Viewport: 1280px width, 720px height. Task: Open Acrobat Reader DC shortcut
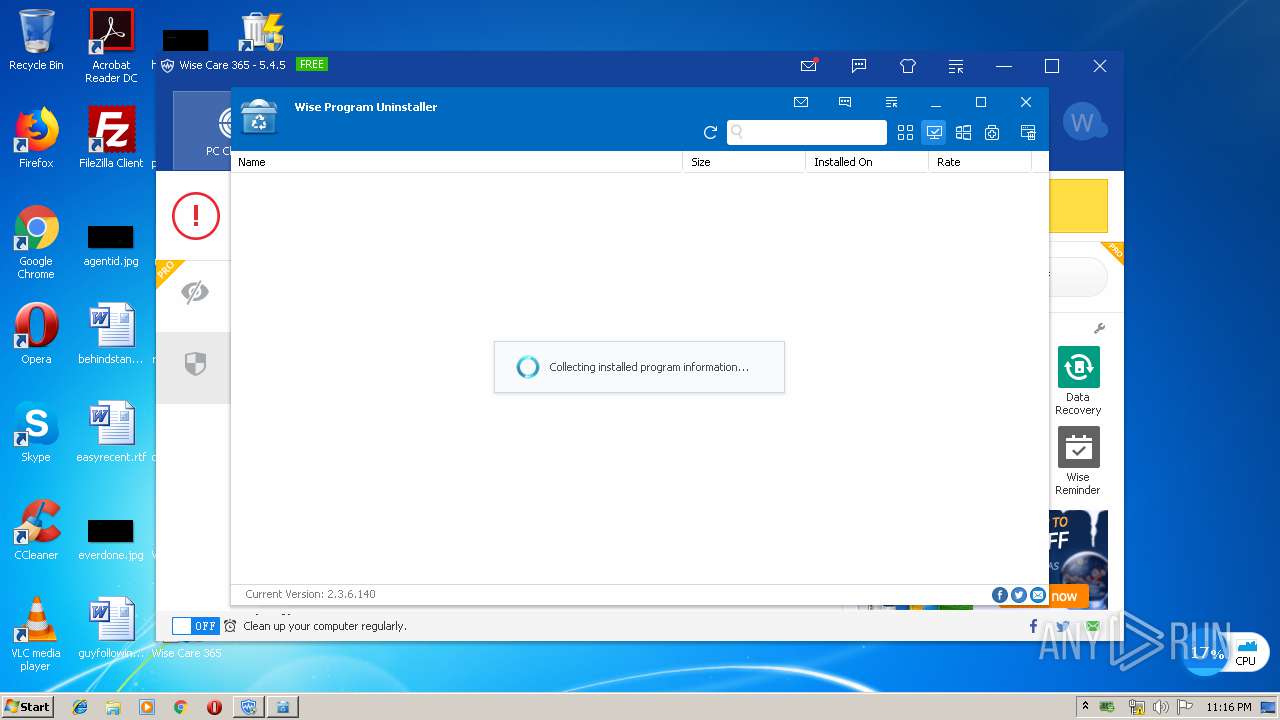[x=111, y=46]
